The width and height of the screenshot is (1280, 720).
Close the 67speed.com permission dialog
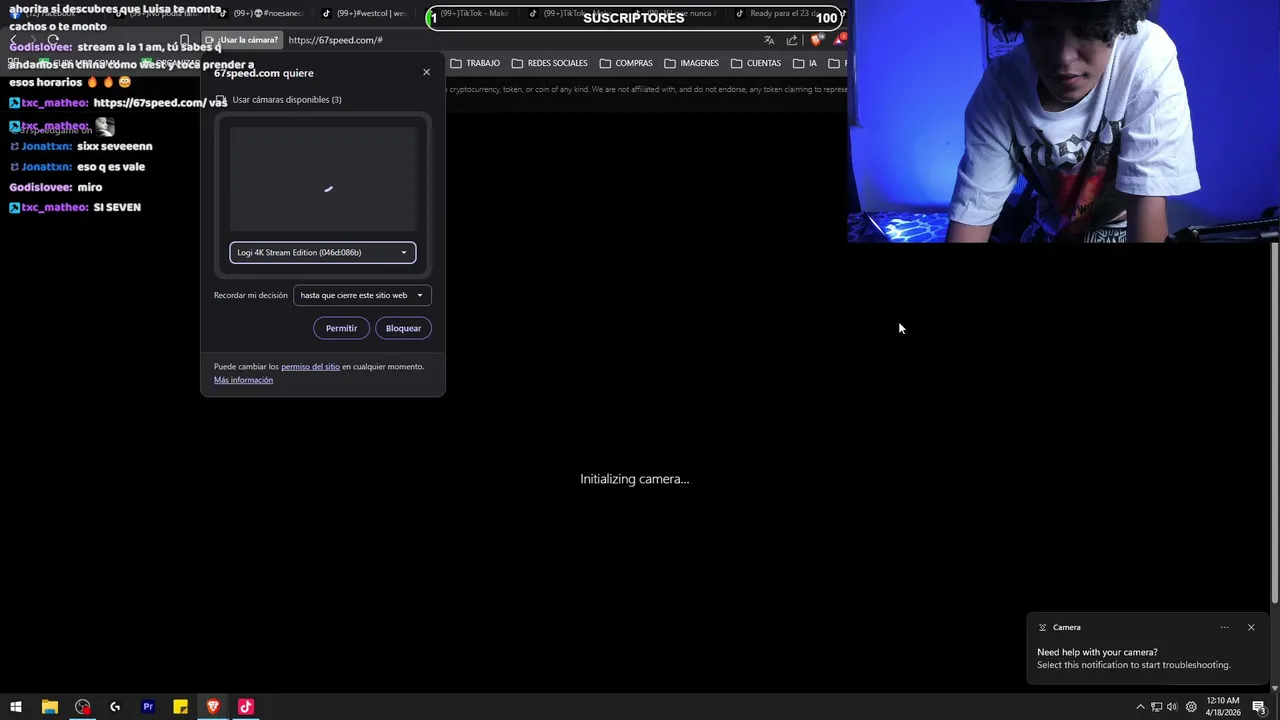point(426,72)
